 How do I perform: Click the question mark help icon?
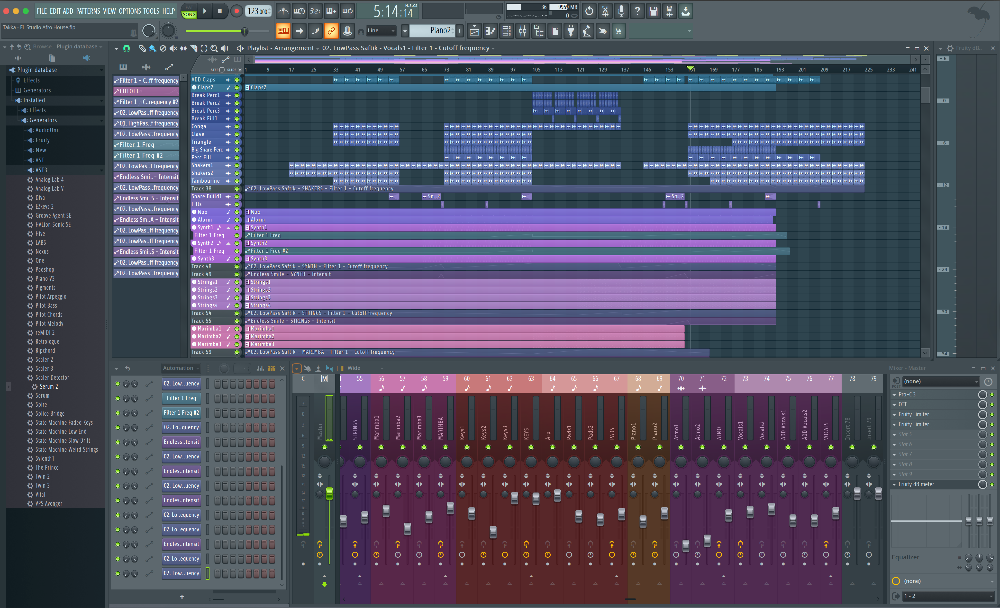[x=637, y=11]
